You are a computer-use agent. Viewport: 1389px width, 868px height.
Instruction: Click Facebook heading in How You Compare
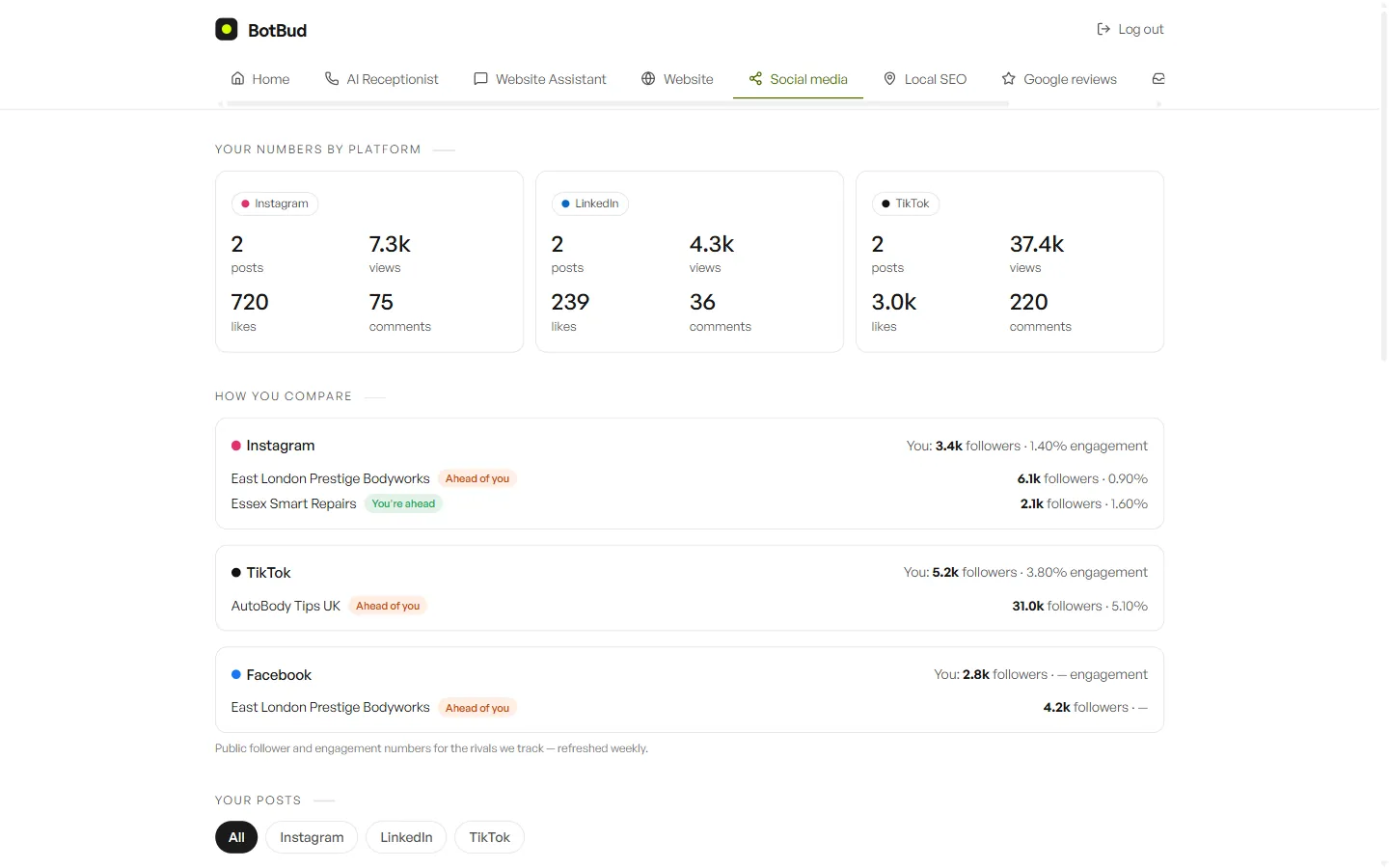tap(279, 675)
